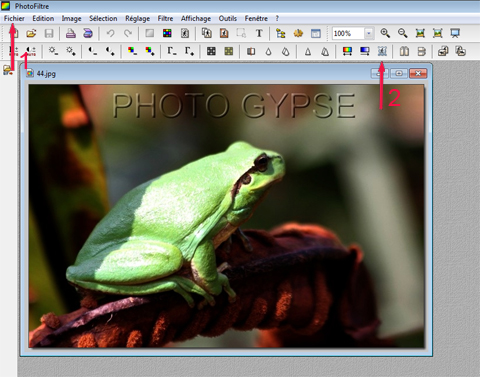The image size is (480, 377).
Task: Decrease saturation (colour squares minus)
Action: pyautogui.click(x=132, y=51)
